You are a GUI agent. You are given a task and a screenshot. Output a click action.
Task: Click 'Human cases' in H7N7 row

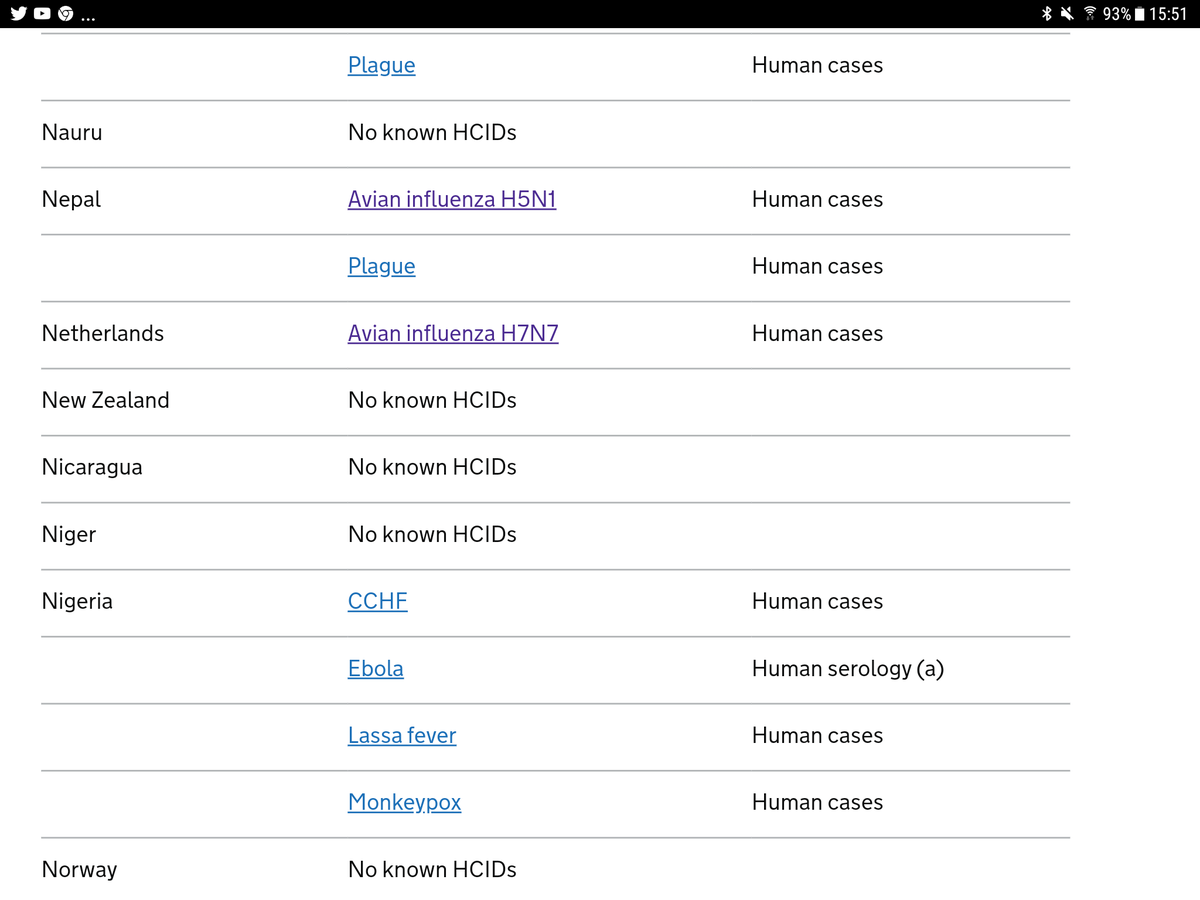[x=817, y=333]
